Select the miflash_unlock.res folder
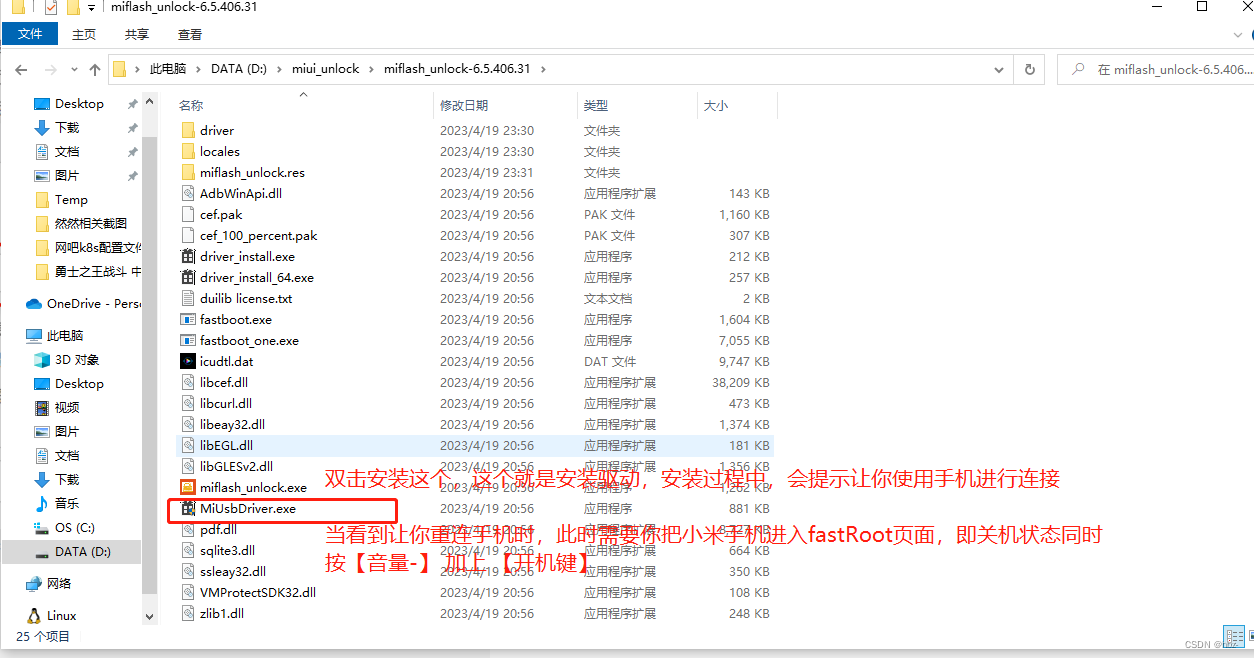This screenshot has width=1254, height=658. [x=252, y=172]
